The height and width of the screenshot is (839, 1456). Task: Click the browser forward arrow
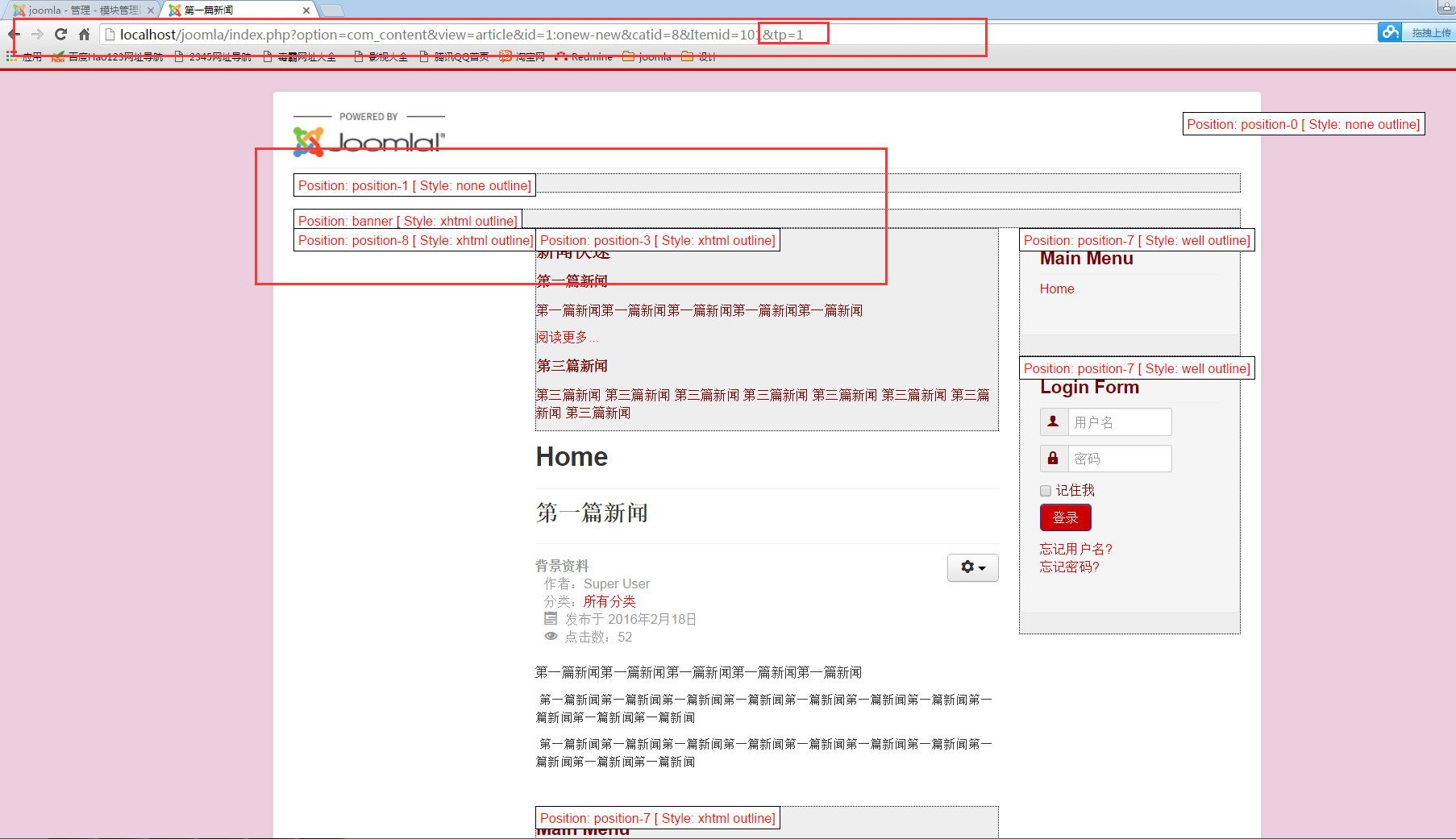[37, 34]
